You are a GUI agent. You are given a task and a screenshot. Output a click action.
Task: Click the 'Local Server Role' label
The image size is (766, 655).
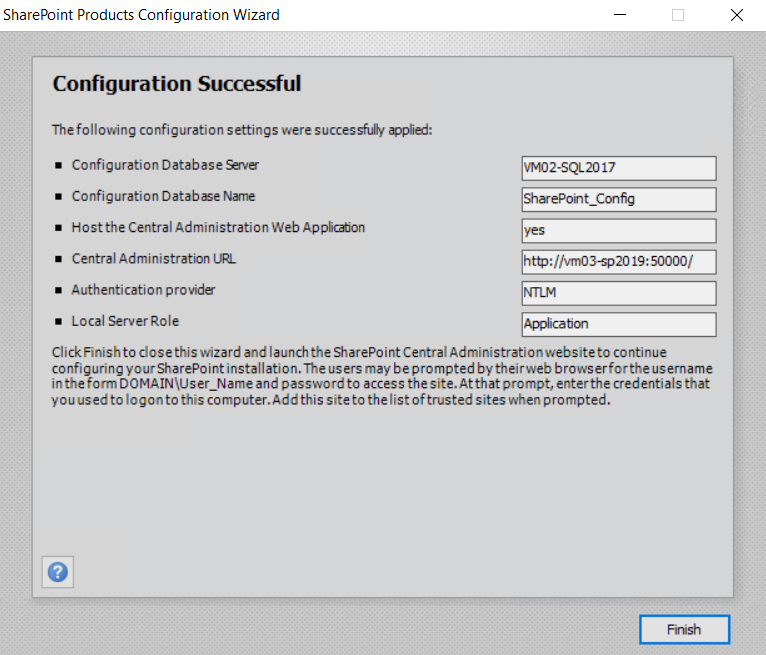click(x=126, y=321)
